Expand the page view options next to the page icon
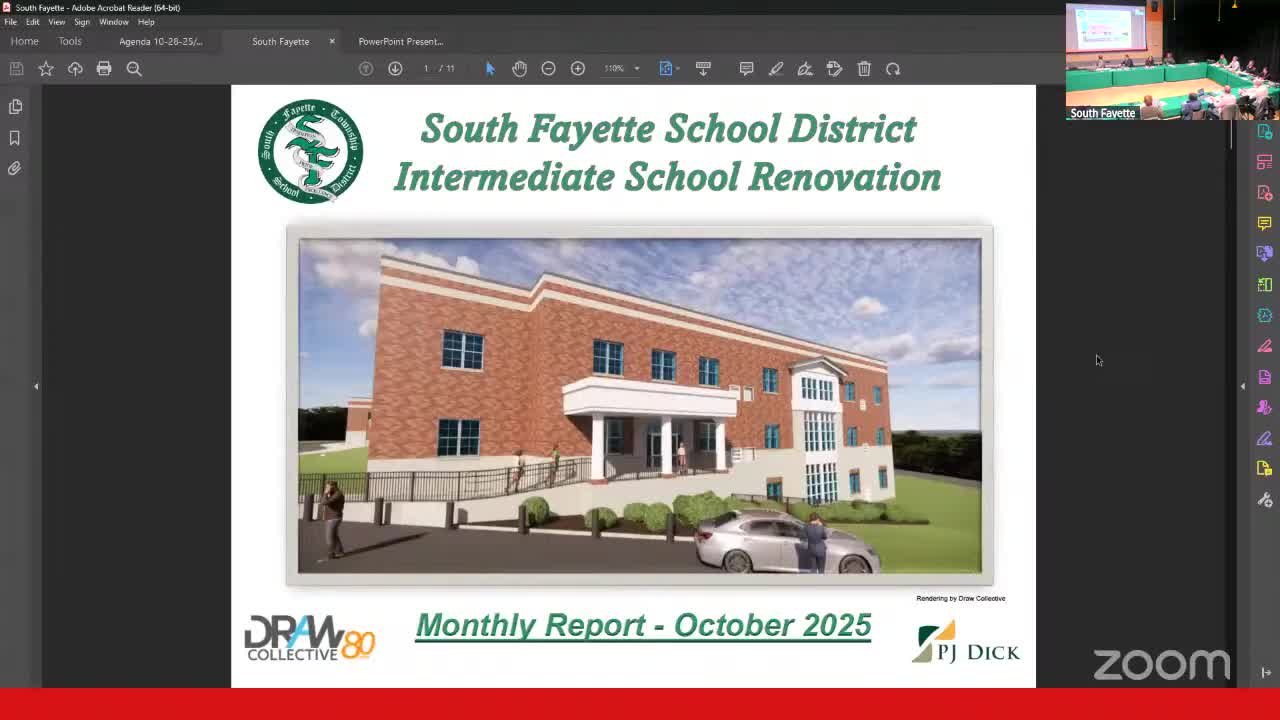The width and height of the screenshot is (1280, 720). click(x=679, y=68)
